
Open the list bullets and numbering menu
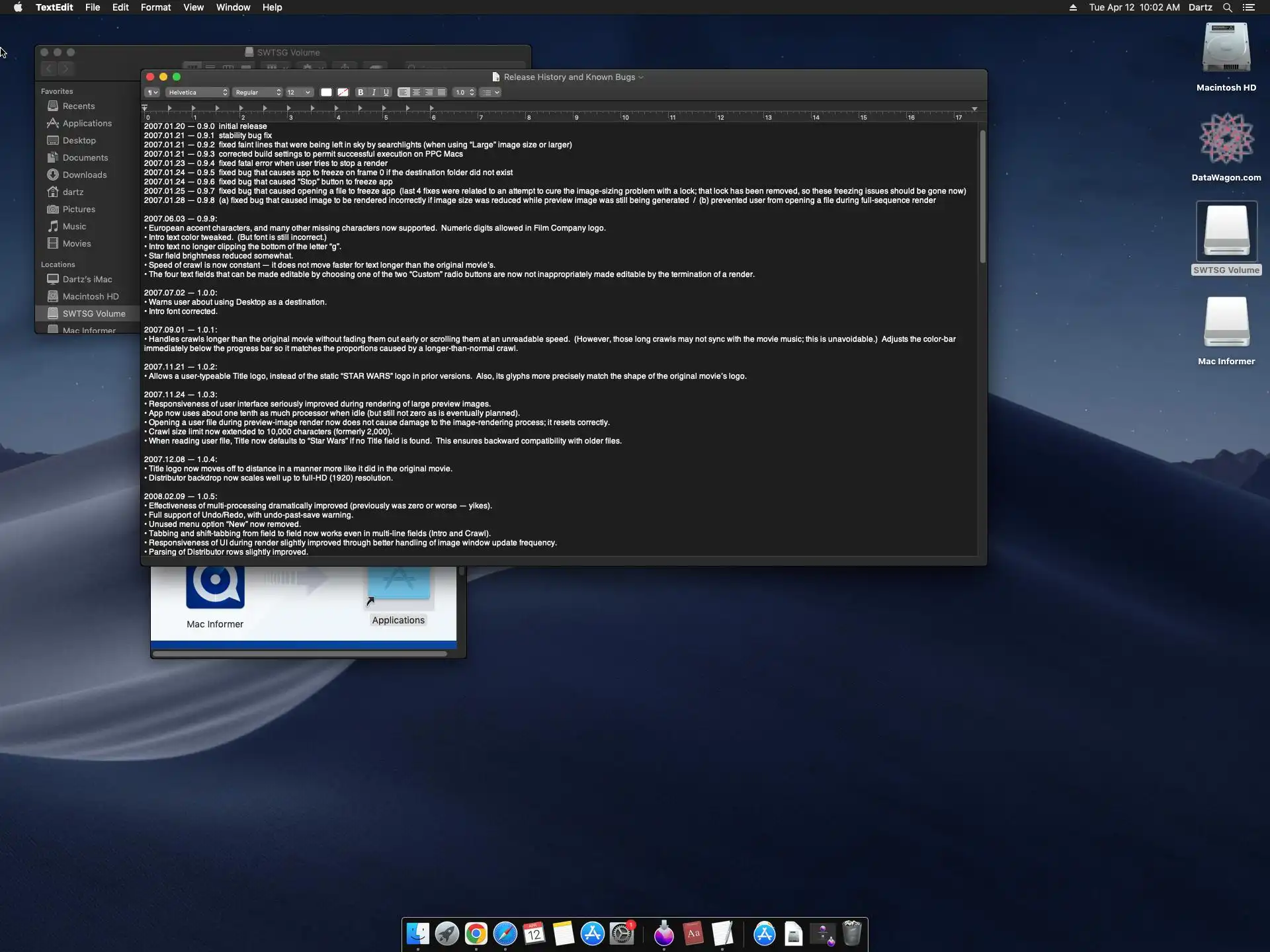pyautogui.click(x=490, y=93)
